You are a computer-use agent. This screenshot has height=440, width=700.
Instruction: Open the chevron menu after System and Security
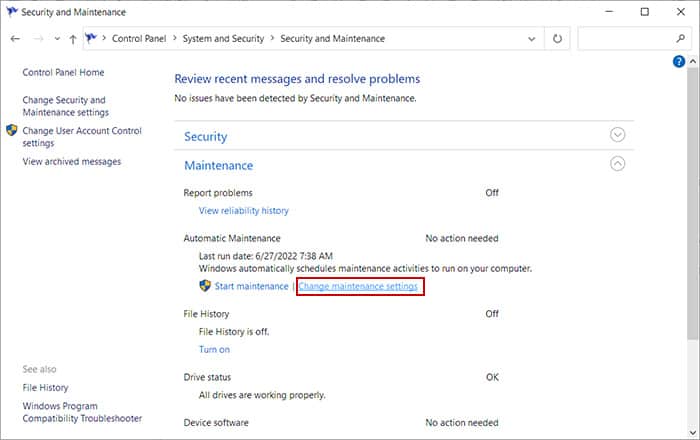tap(272, 38)
